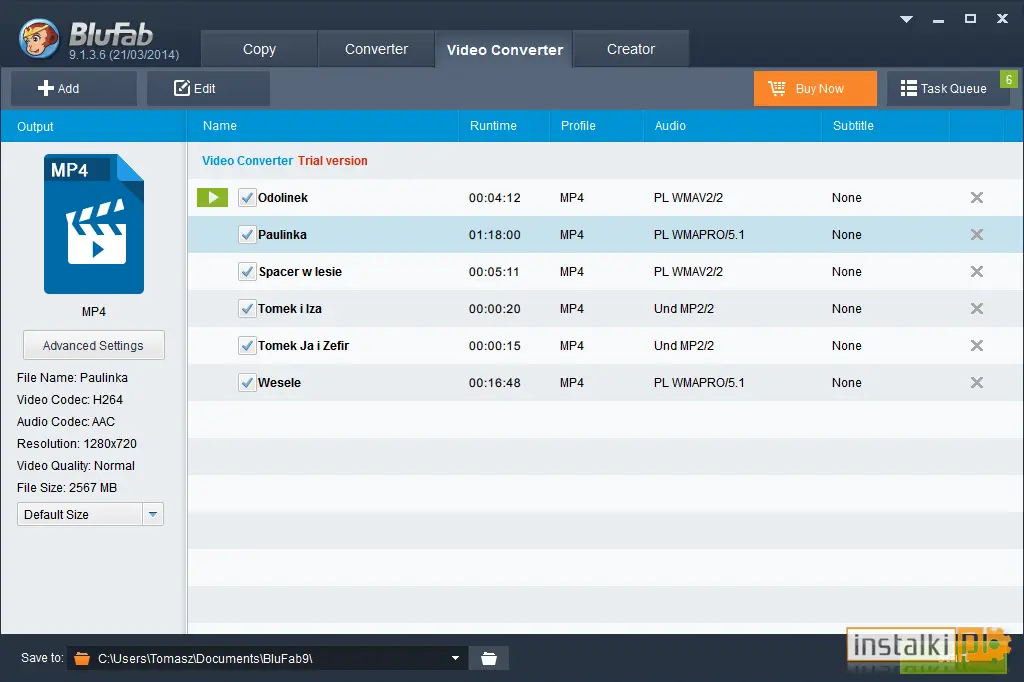Remove Tomek i Iza from the list
Screen dimensions: 1024x682
point(976,308)
